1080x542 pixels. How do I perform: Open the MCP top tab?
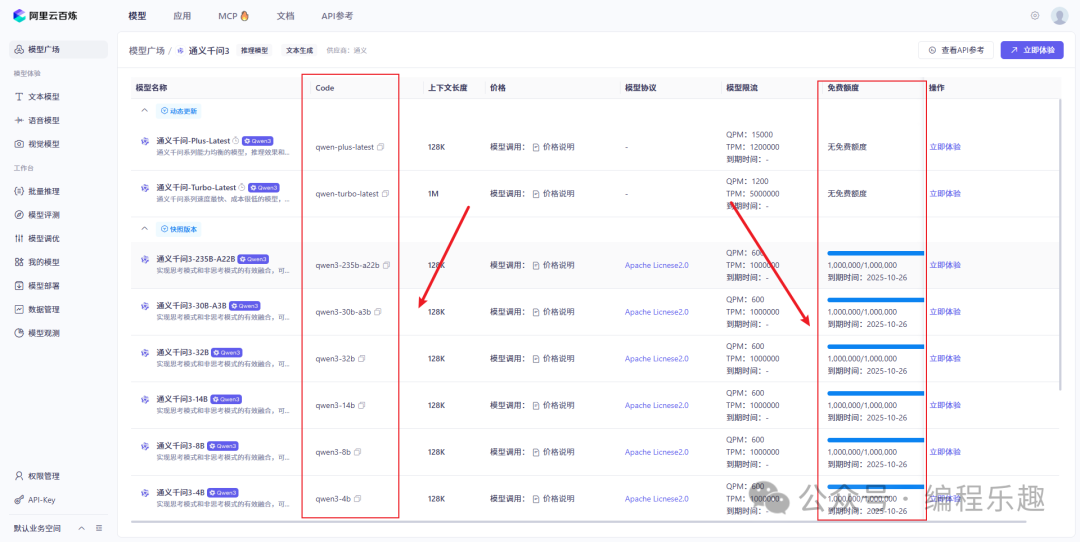(x=233, y=15)
